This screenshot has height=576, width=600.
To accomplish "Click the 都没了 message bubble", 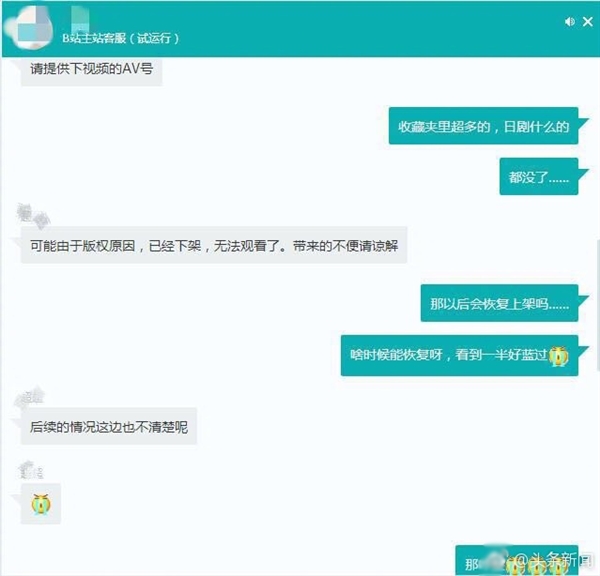I will coord(539,176).
